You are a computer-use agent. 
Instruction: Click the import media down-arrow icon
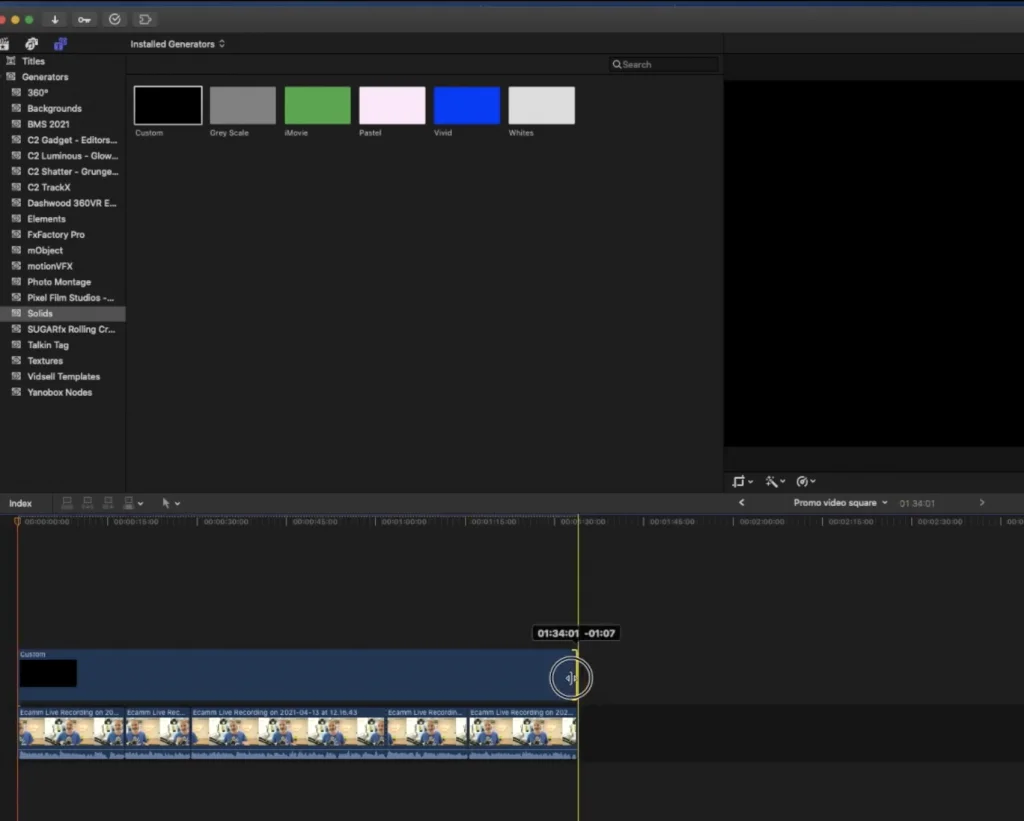(55, 20)
